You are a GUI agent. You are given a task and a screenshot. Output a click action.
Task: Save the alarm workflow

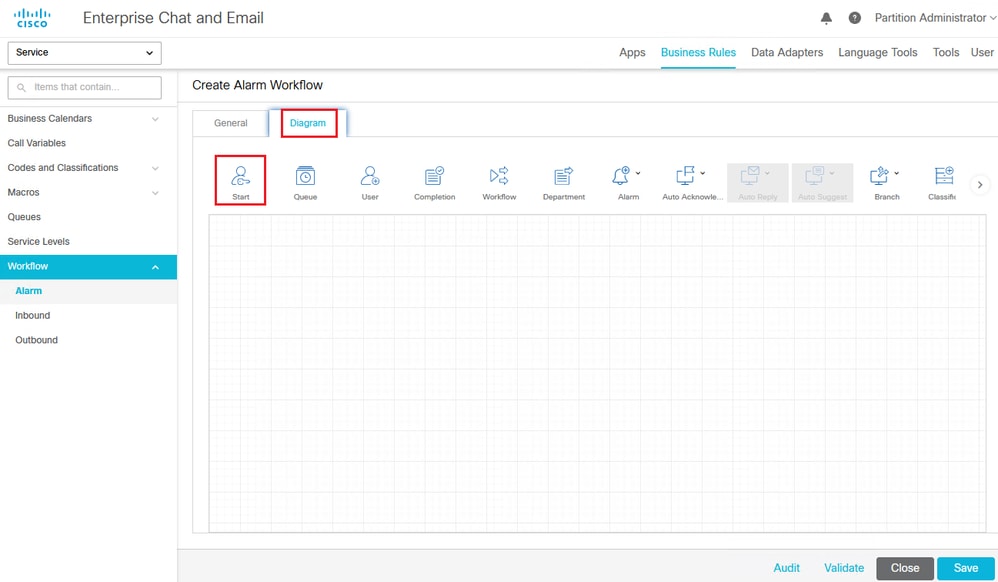point(966,568)
